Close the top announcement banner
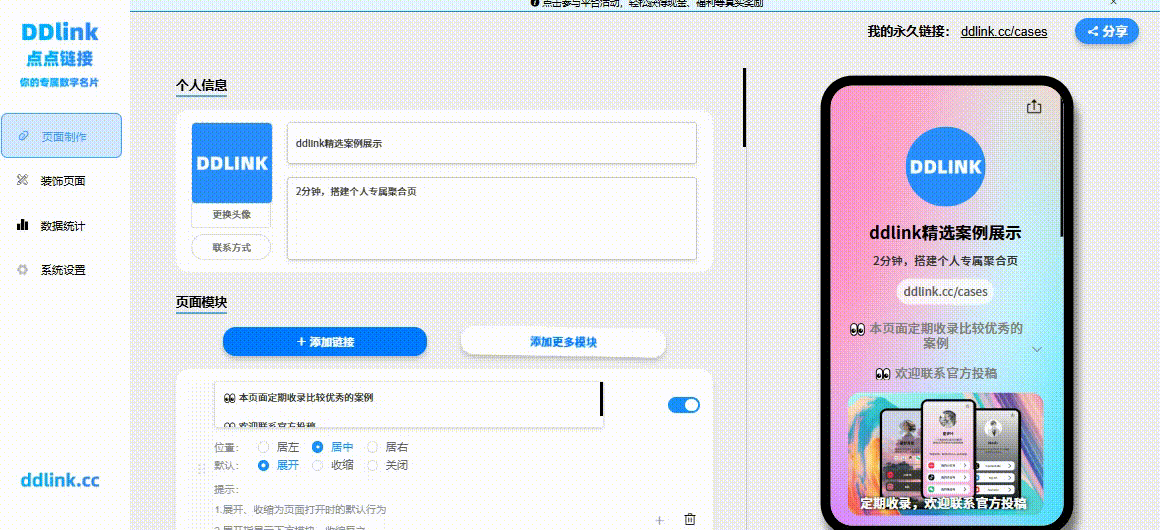Viewport: 1160px width, 530px height. tap(1113, 3)
